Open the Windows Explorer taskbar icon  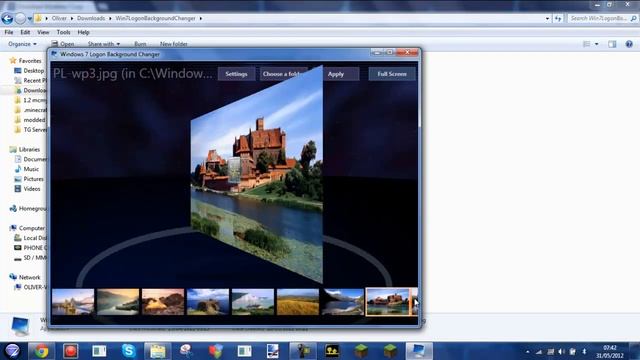click(x=158, y=351)
